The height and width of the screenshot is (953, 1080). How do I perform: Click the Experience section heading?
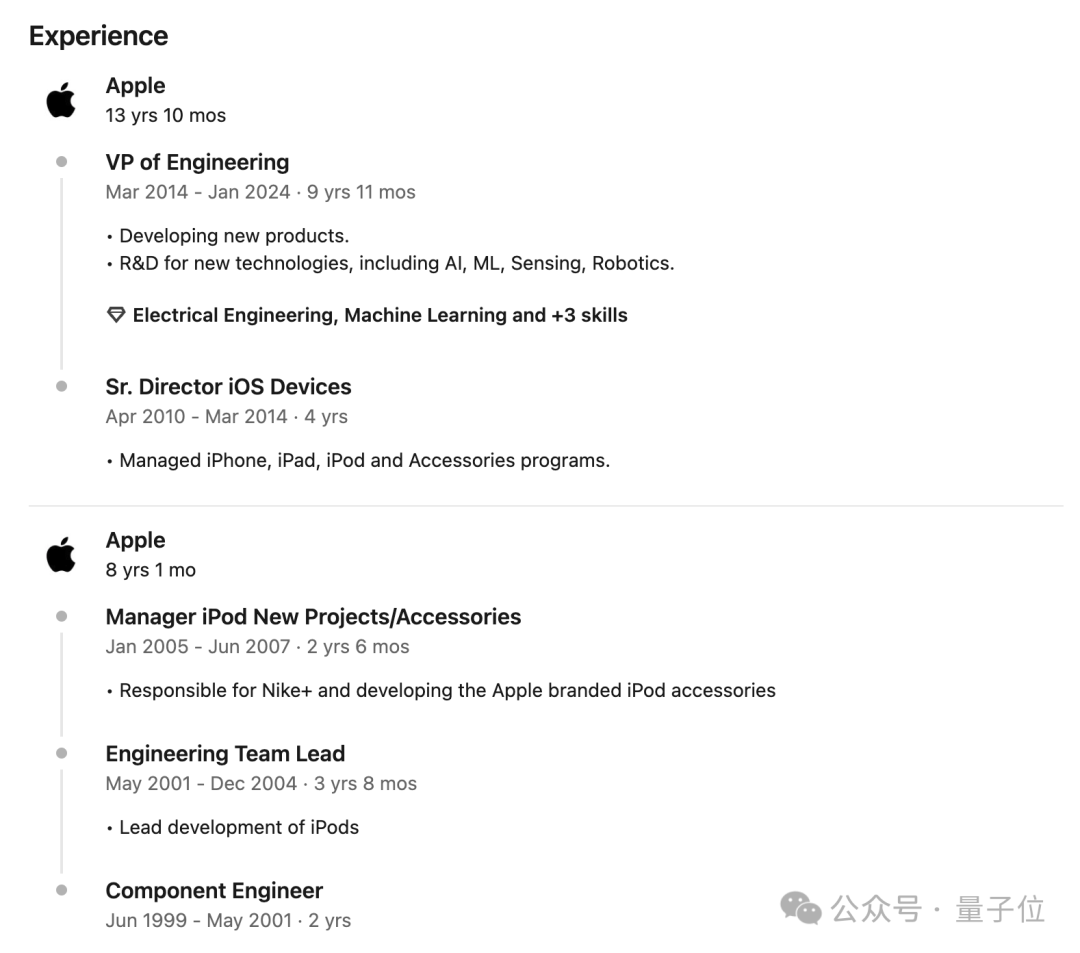(98, 36)
